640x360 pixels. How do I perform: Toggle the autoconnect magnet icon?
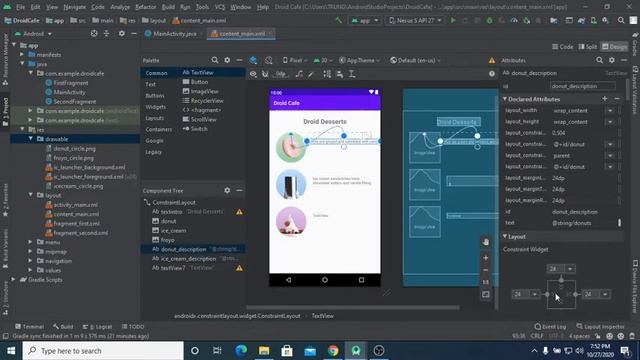tap(265, 74)
